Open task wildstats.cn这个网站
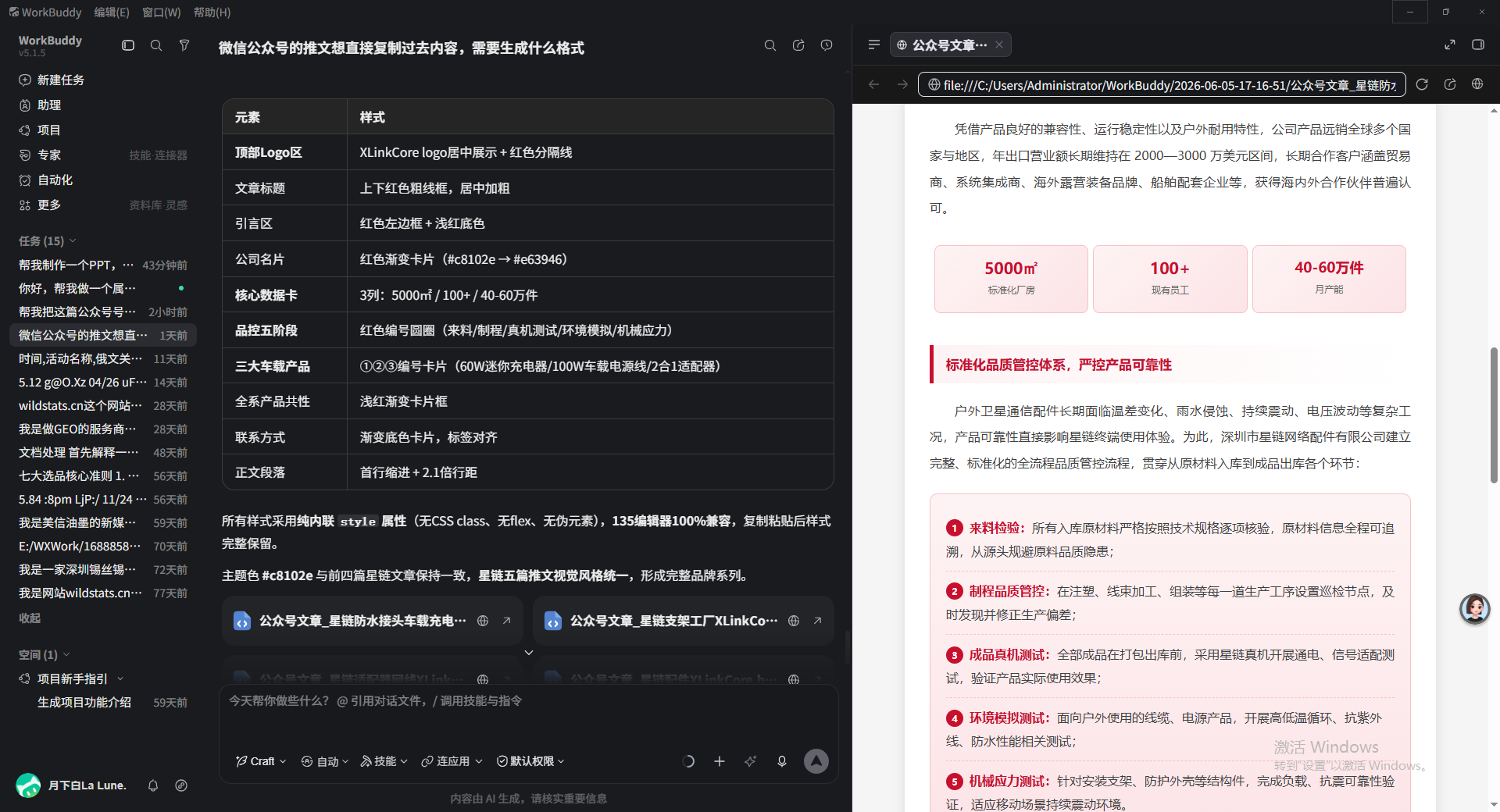 (x=103, y=406)
